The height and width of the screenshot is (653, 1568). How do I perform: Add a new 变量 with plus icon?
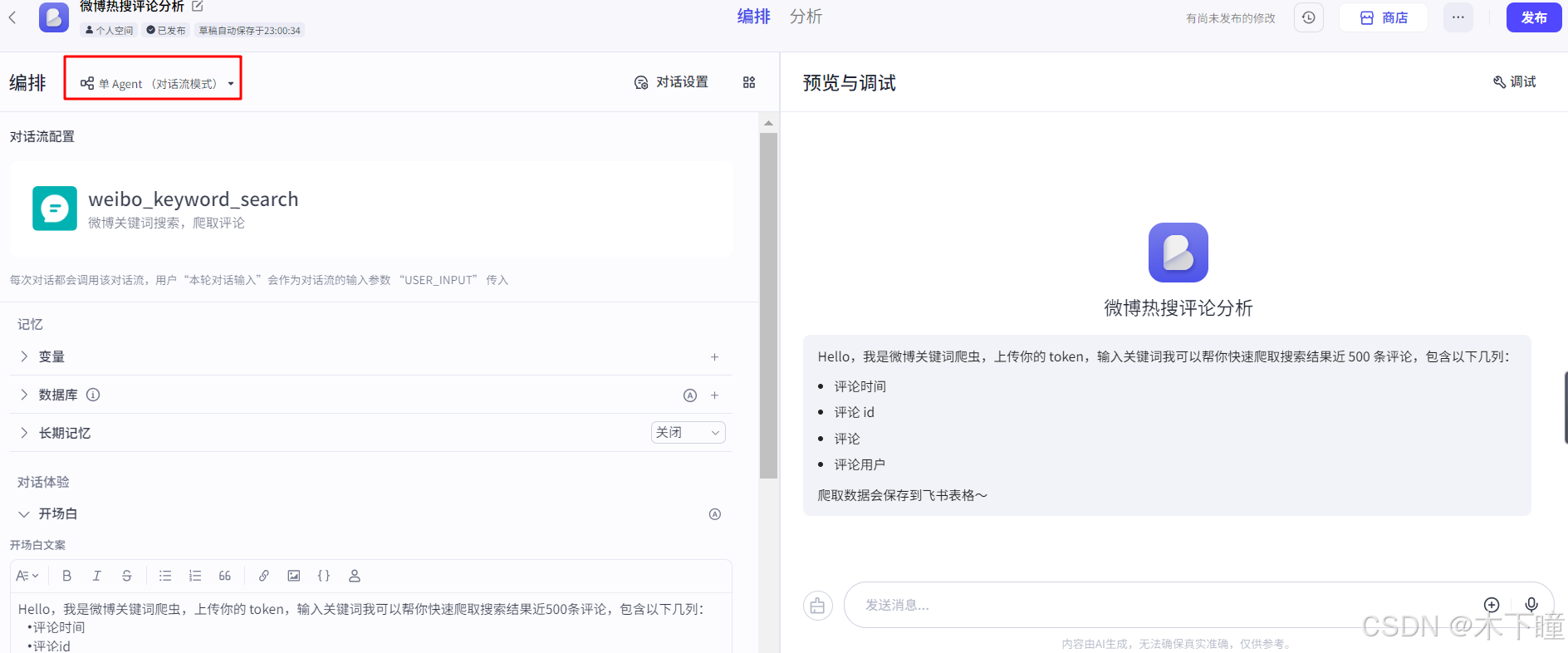point(714,357)
